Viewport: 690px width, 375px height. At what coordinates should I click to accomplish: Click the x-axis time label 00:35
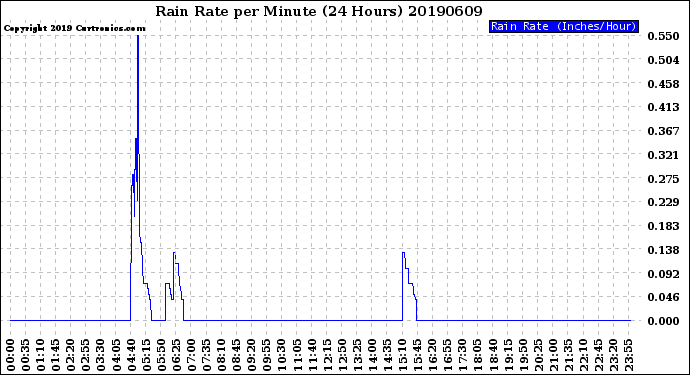[26, 355]
